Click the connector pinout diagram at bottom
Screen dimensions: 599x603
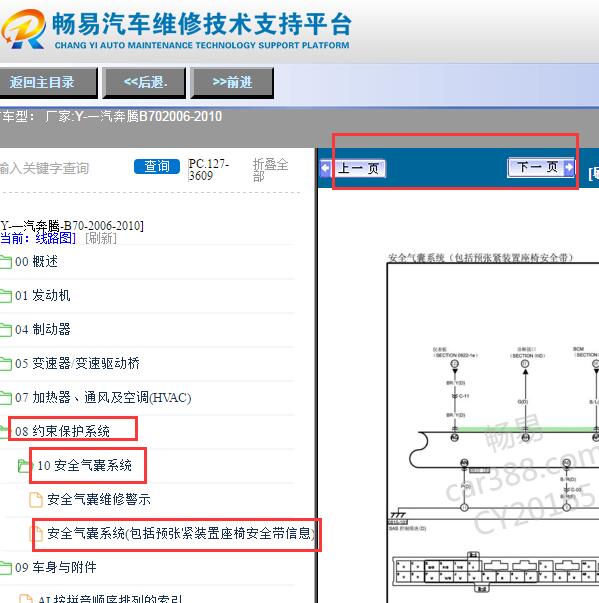pyautogui.click(x=496, y=571)
